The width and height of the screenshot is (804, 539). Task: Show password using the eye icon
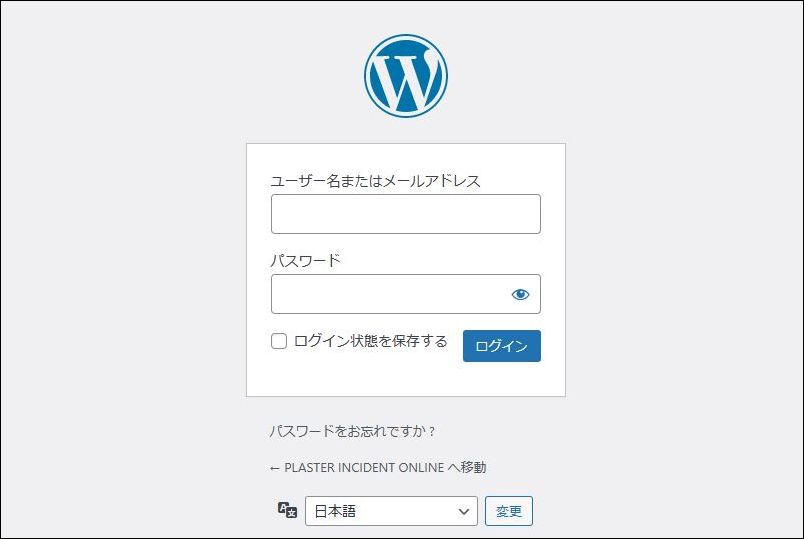click(520, 294)
